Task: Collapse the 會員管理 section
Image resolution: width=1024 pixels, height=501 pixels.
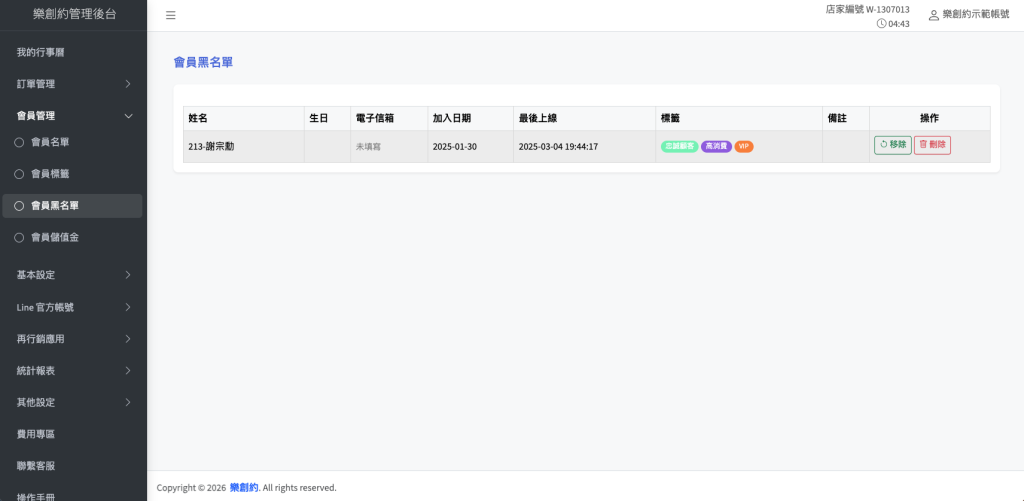Action: coord(128,116)
